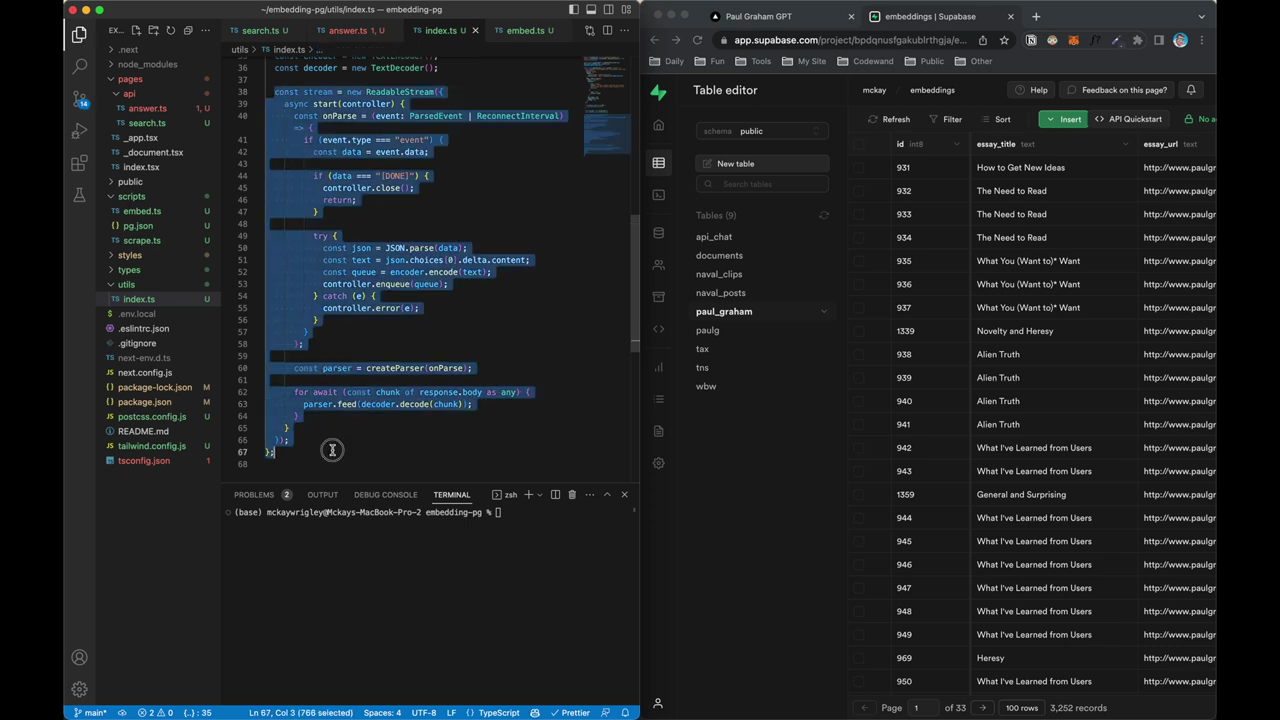Open VS Code Manage gear menu
The image size is (1280, 720).
click(79, 689)
